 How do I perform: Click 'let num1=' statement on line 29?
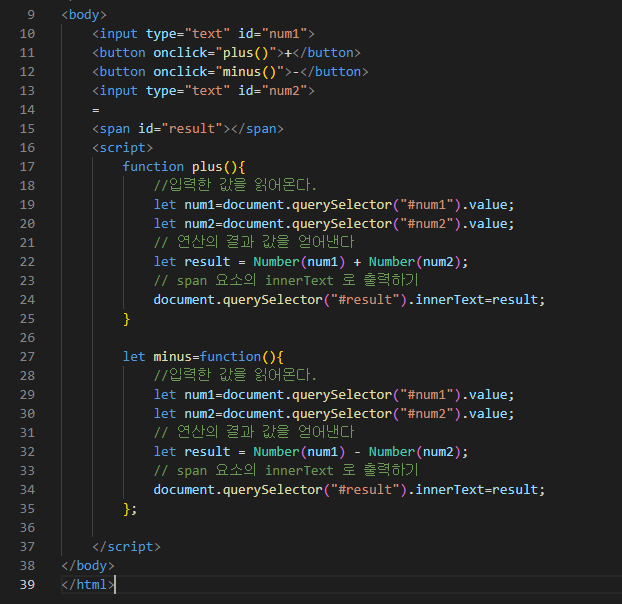coord(334,395)
